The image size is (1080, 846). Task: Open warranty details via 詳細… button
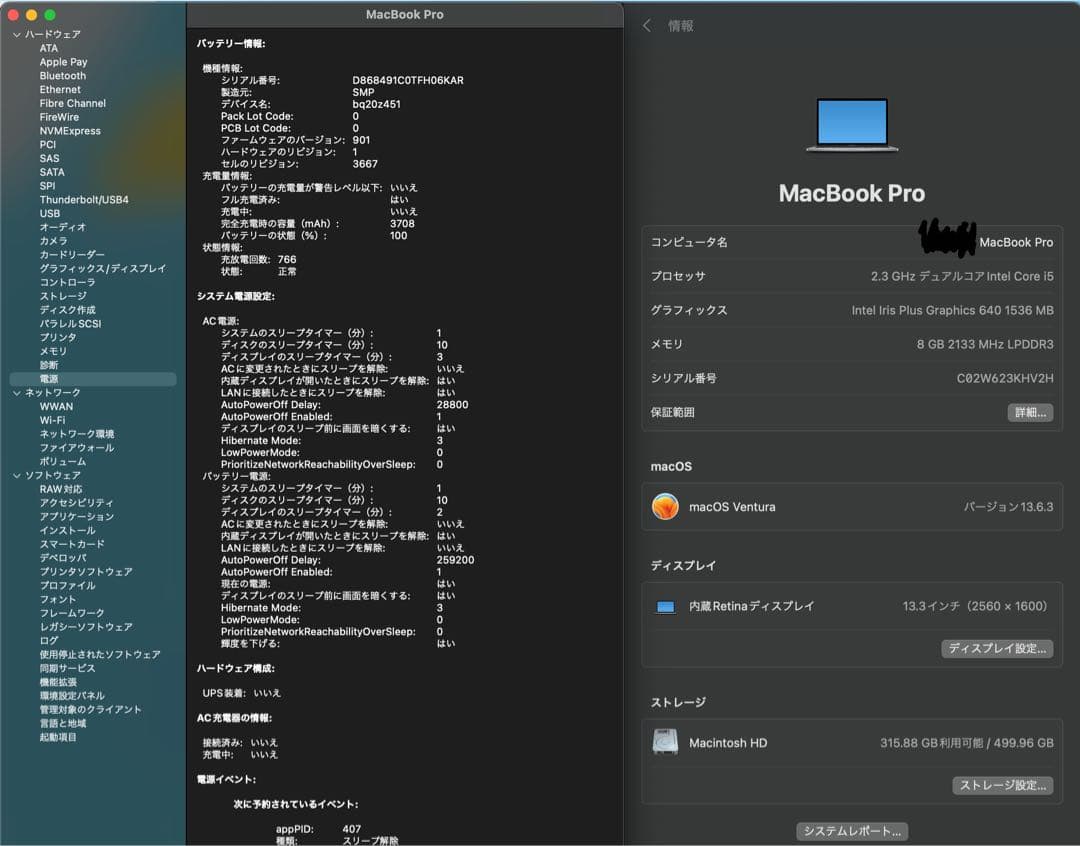pos(1030,412)
